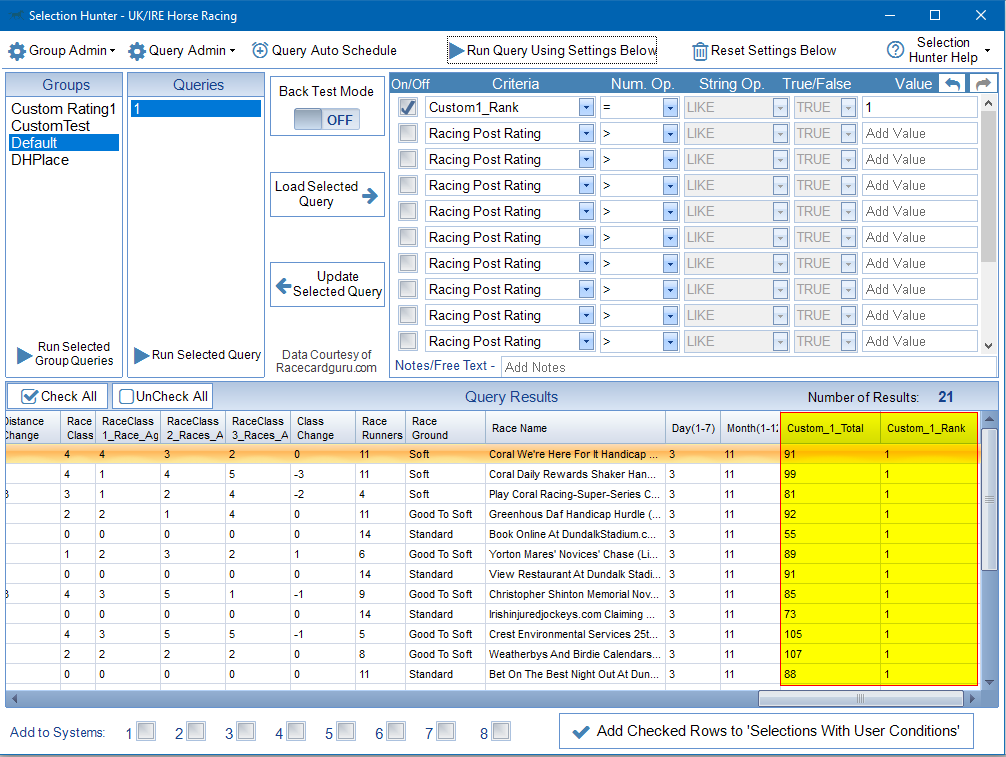This screenshot has height=757, width=1006.
Task: Open Selection Hunter Help question icon
Action: pos(895,50)
